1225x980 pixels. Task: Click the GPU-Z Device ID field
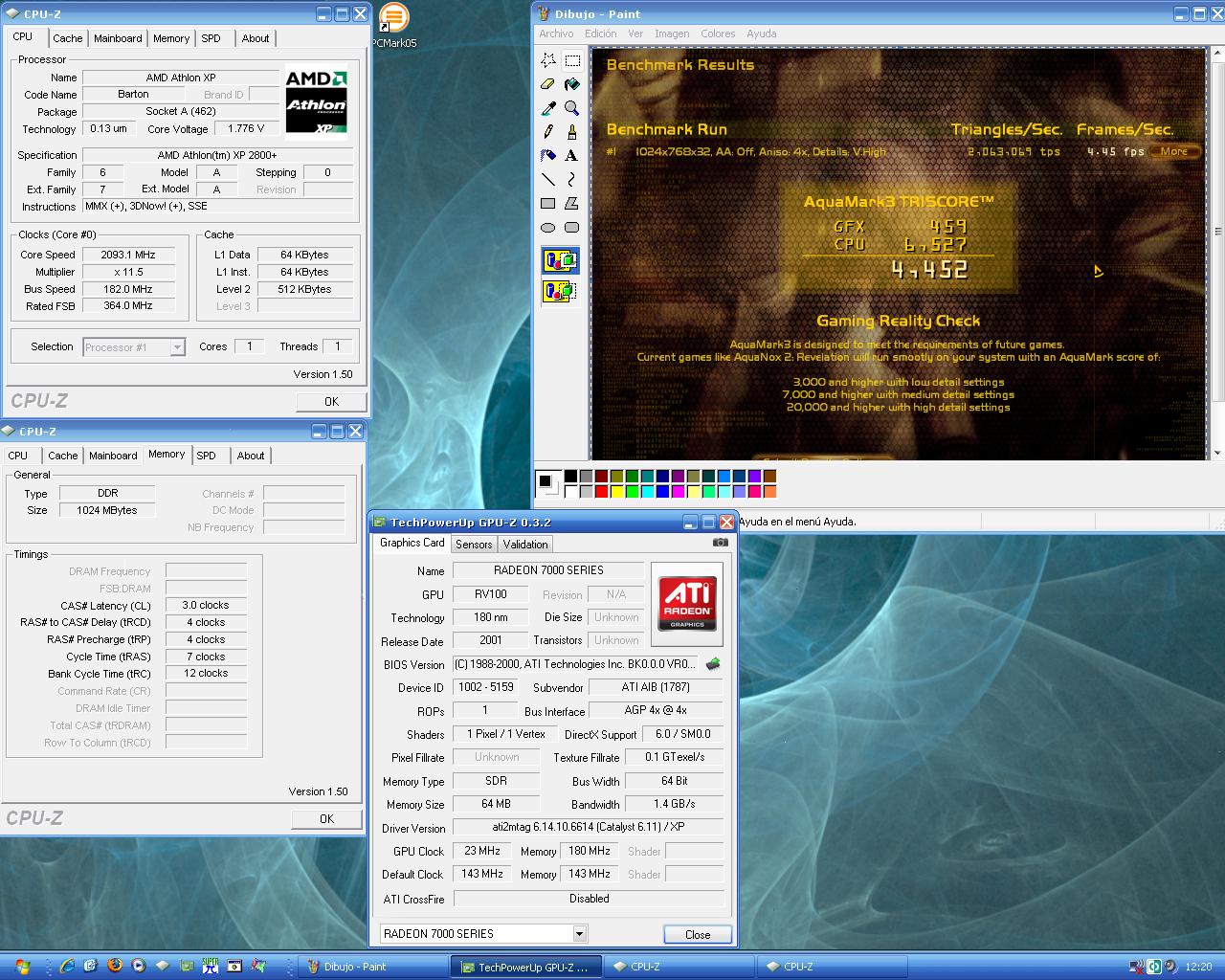pyautogui.click(x=486, y=687)
